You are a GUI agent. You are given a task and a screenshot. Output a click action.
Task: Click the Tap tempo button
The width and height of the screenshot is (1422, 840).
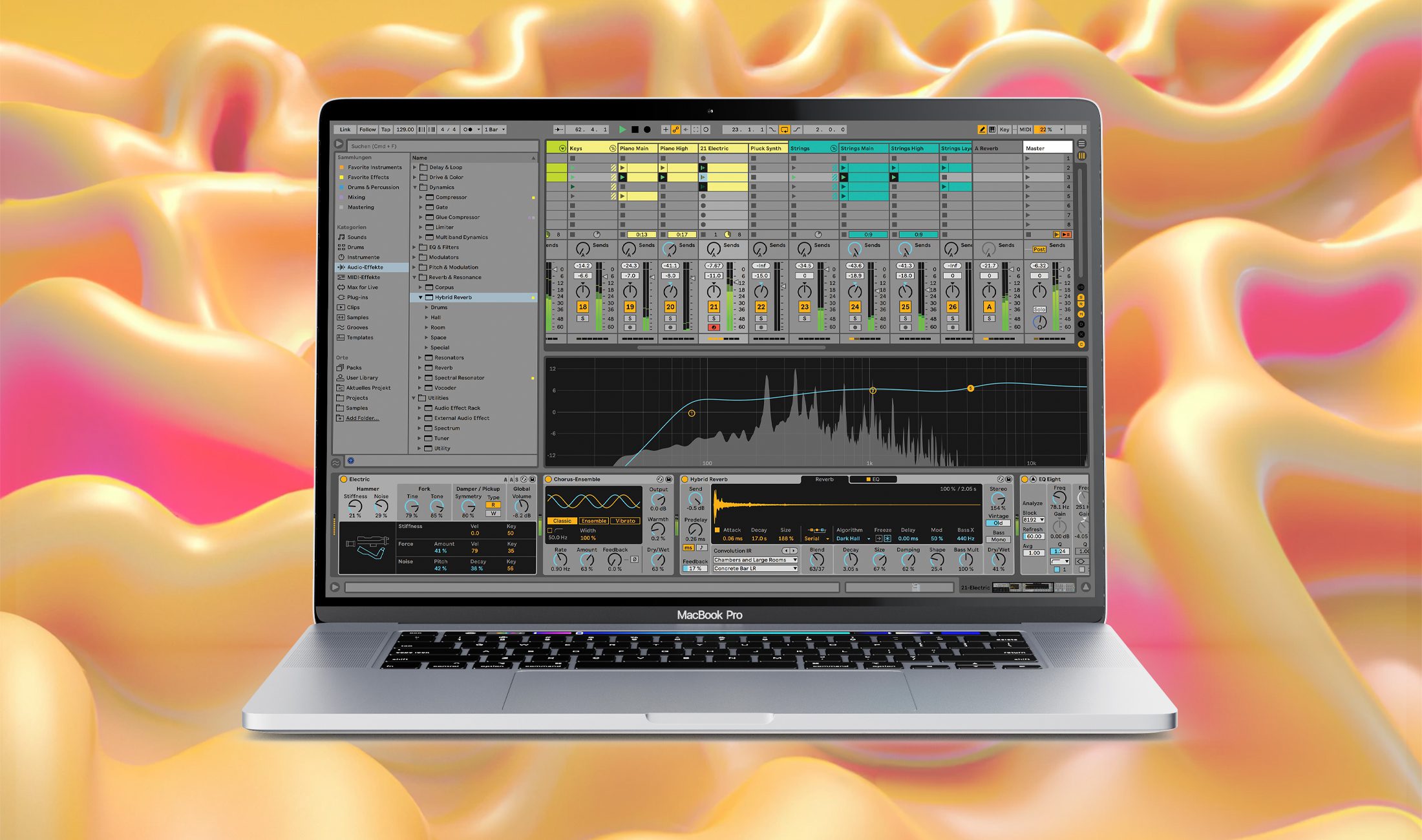[x=387, y=129]
